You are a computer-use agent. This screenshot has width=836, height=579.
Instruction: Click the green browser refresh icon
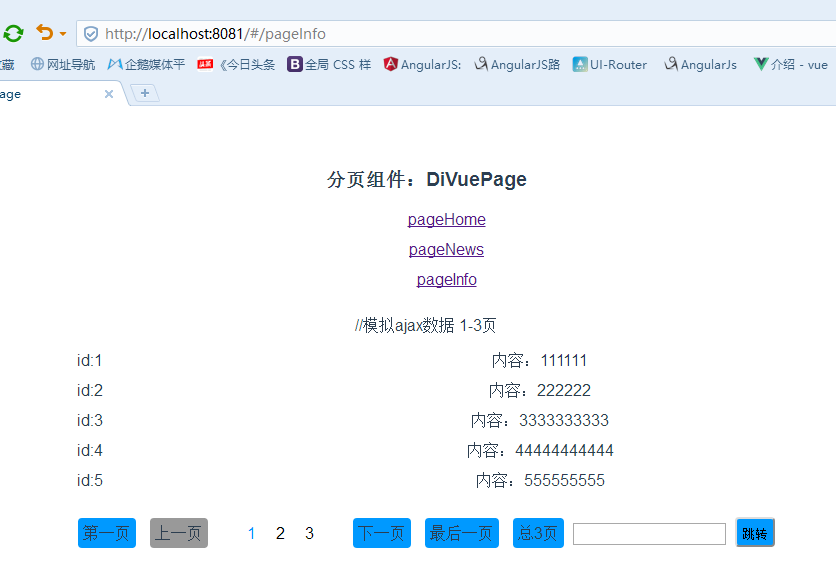13,34
